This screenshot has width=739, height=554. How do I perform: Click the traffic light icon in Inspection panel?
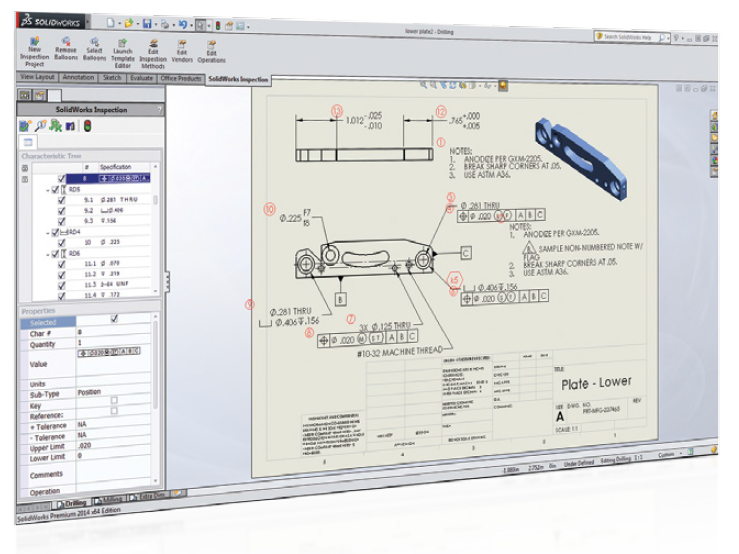tap(87, 125)
